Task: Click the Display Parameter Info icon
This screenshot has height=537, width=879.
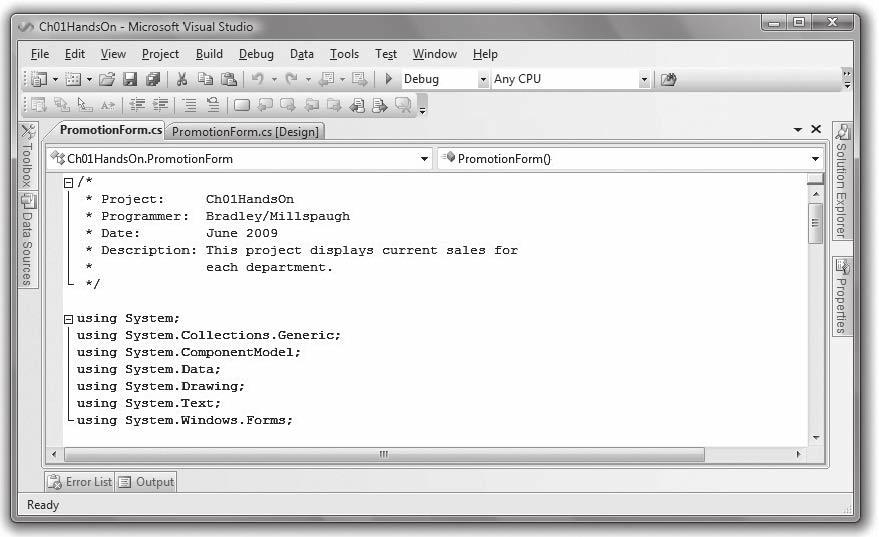Action: coord(62,105)
